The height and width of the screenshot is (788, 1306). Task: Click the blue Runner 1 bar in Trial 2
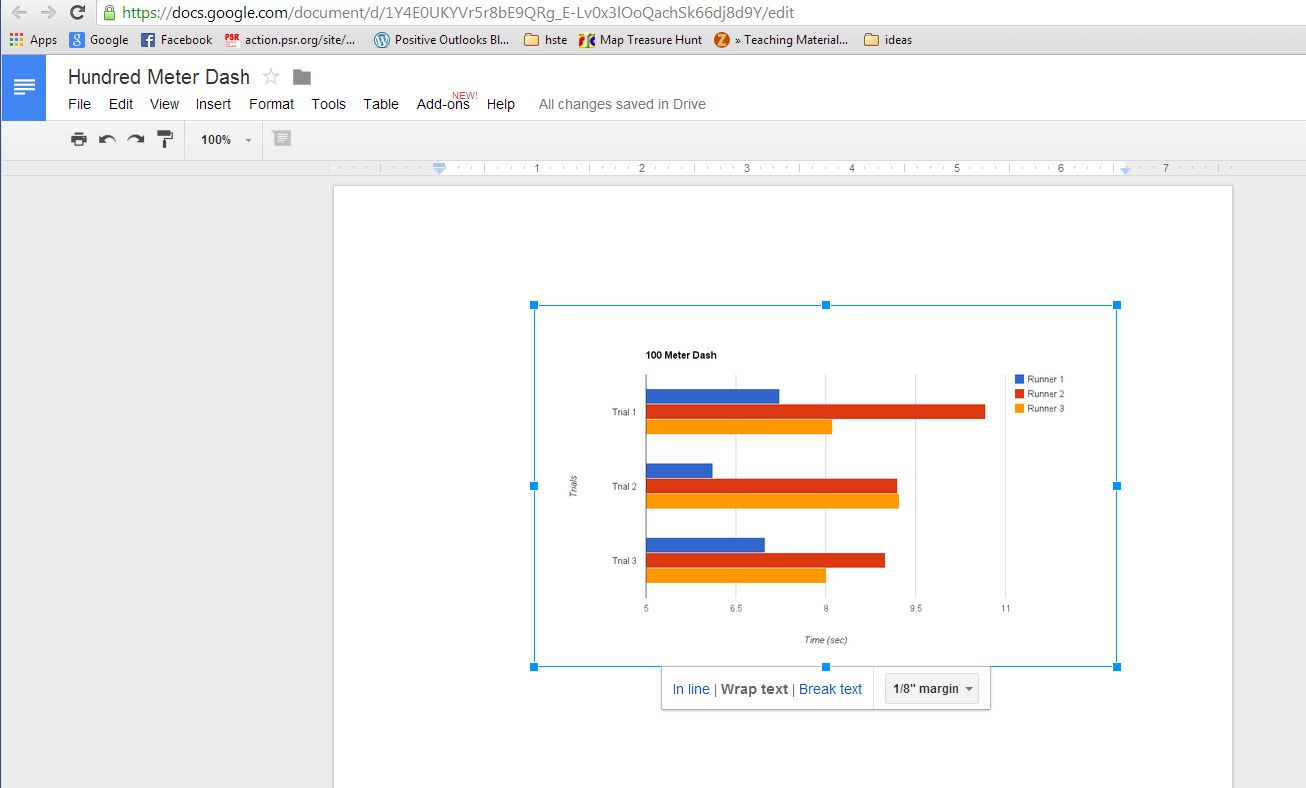tap(679, 471)
